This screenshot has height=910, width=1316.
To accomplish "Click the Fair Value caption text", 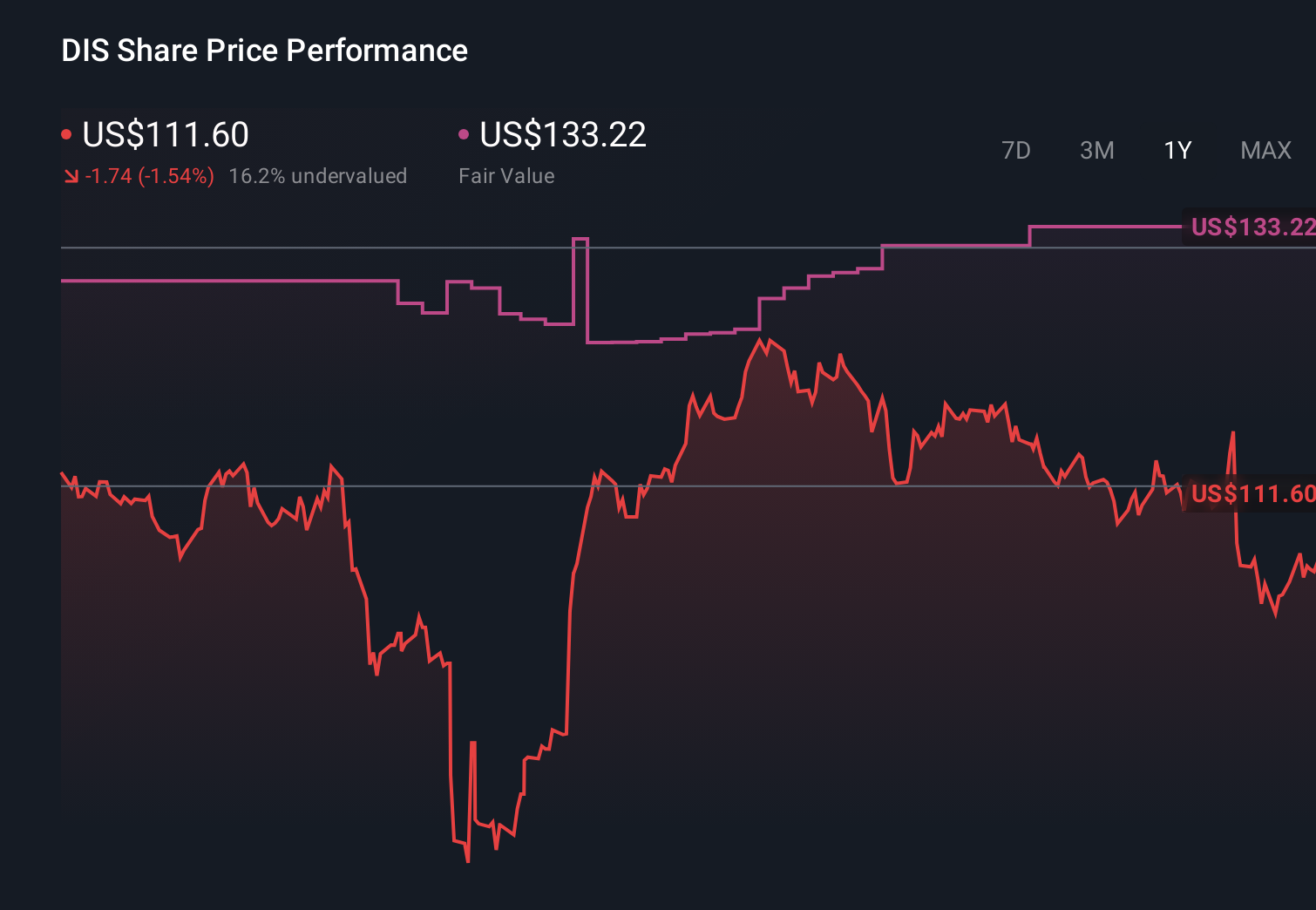I will pos(506,175).
